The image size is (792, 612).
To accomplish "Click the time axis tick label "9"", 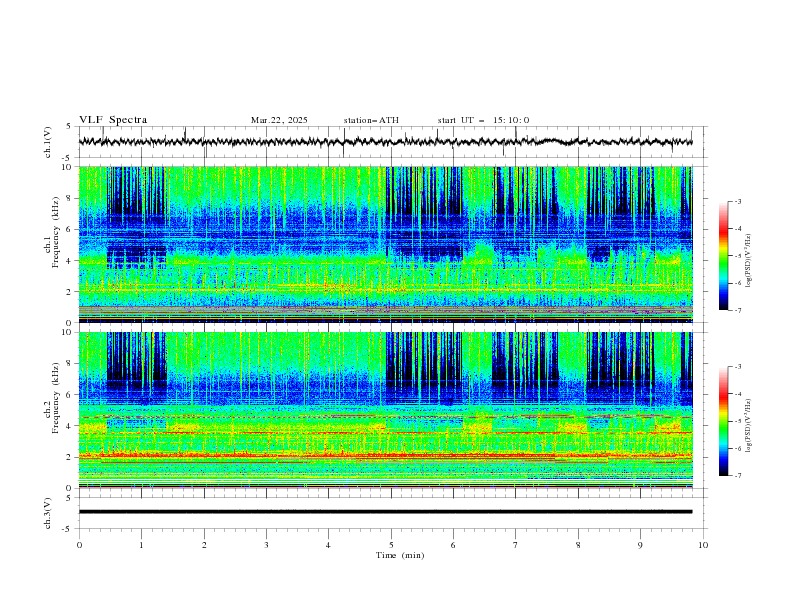I will 640,545.
